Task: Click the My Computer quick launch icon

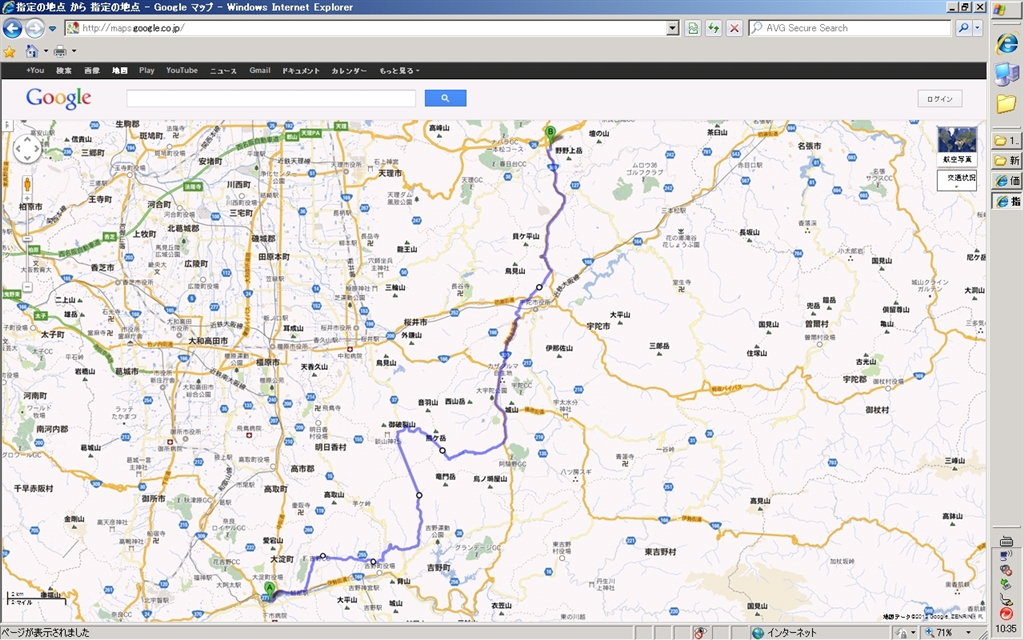Action: pyautogui.click(x=1006, y=74)
